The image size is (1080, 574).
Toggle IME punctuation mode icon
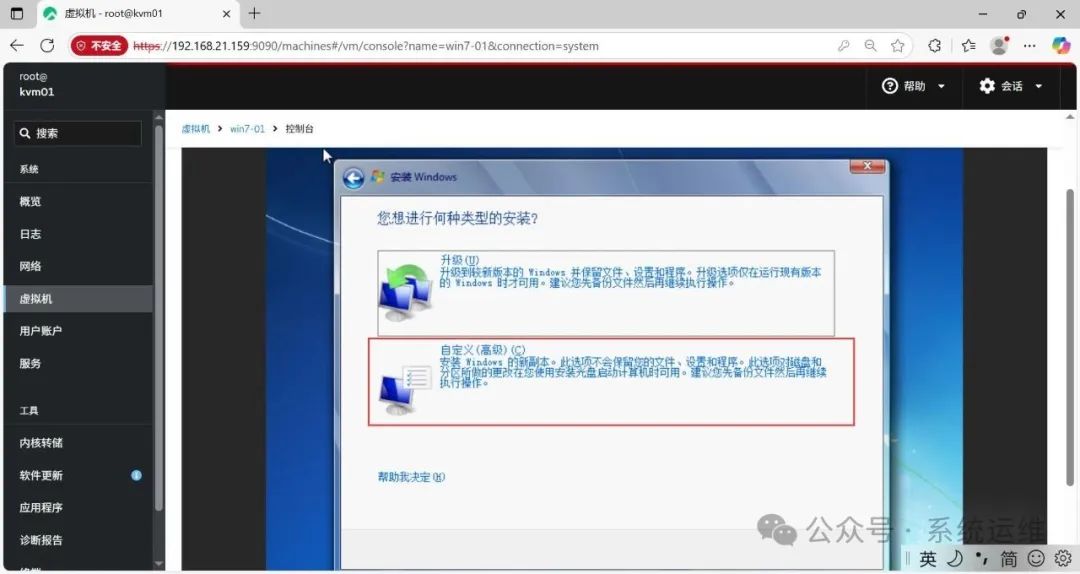(x=982, y=557)
